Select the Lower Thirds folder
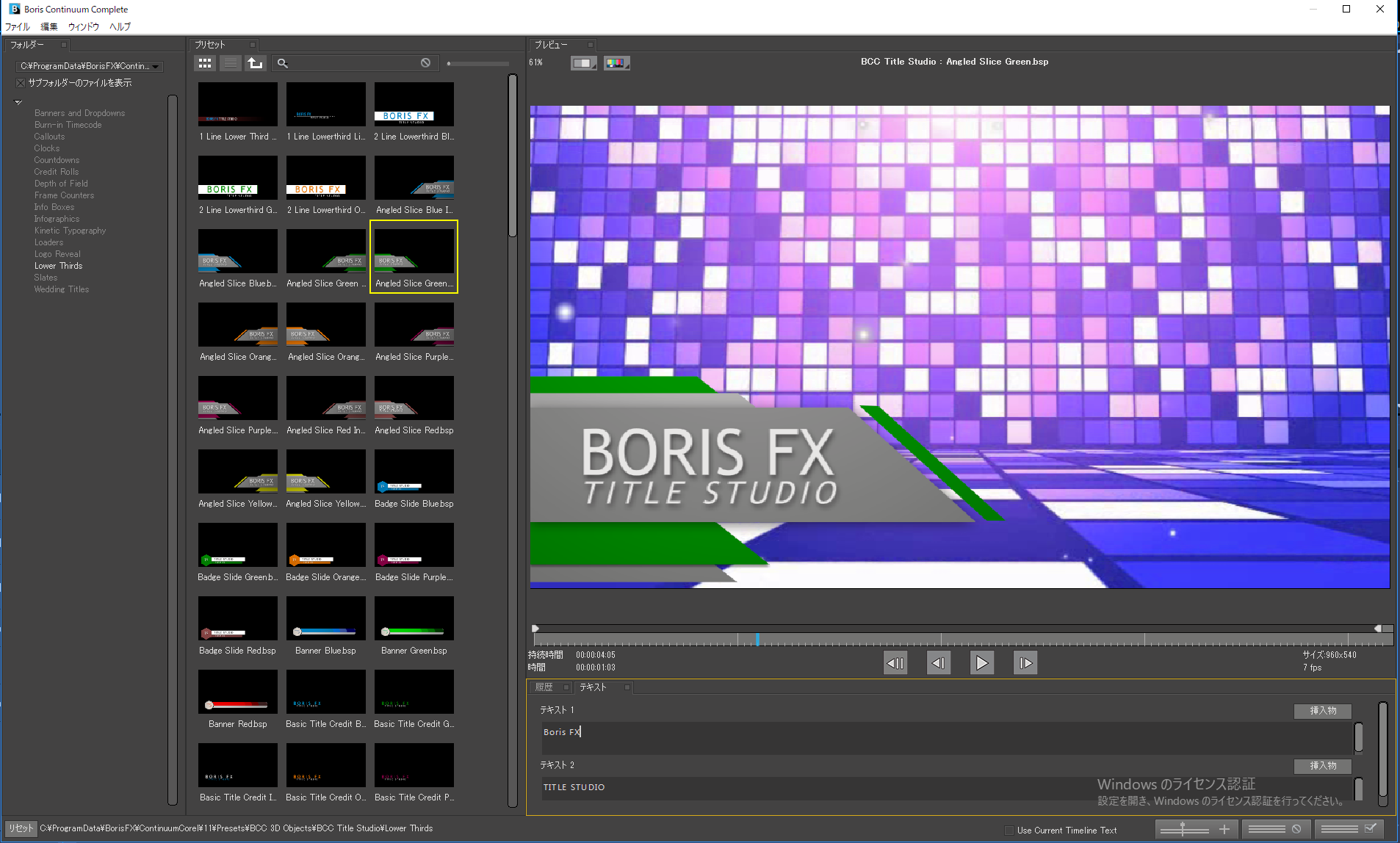This screenshot has height=843, width=1400. tap(58, 266)
